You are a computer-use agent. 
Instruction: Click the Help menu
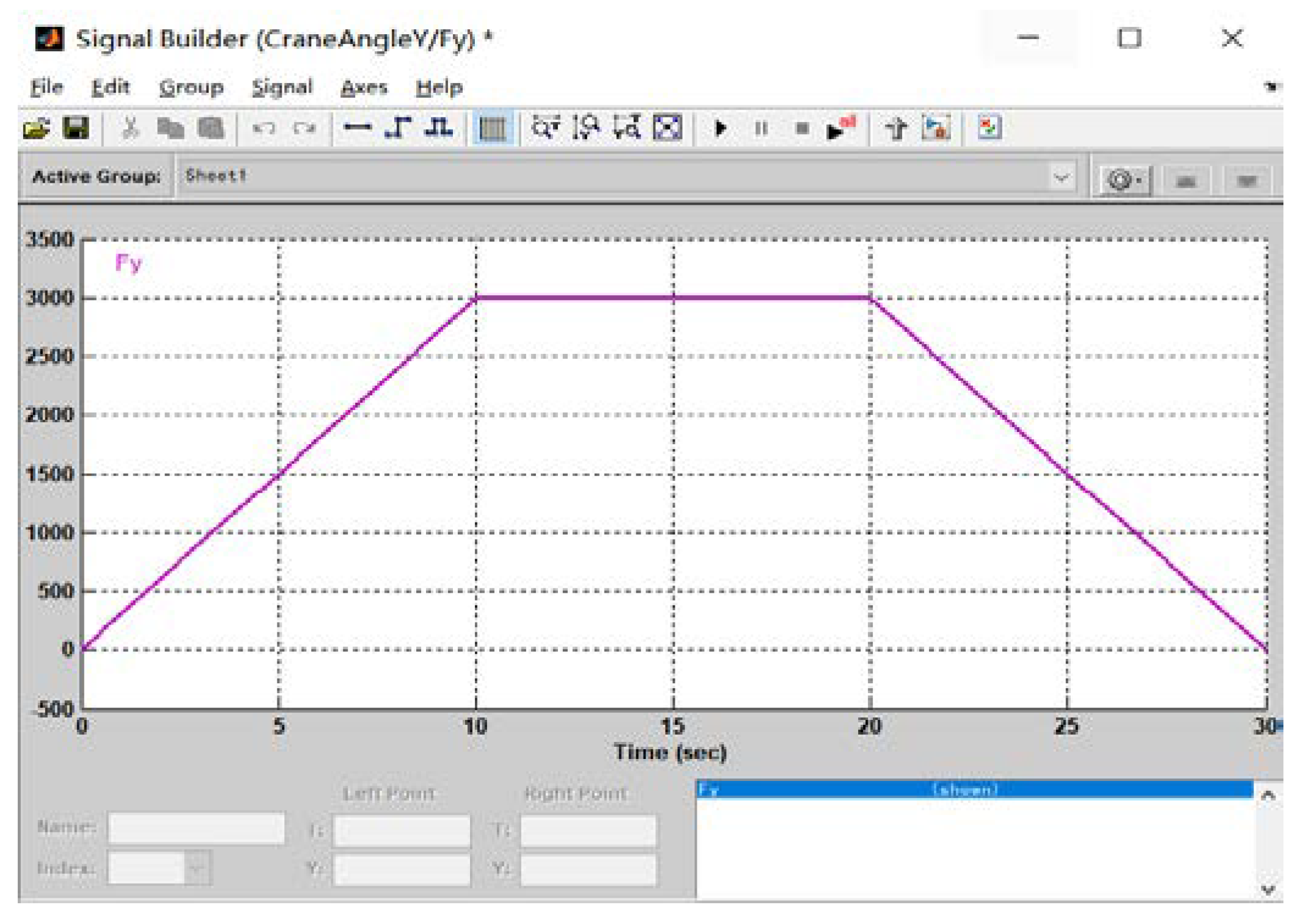439,87
